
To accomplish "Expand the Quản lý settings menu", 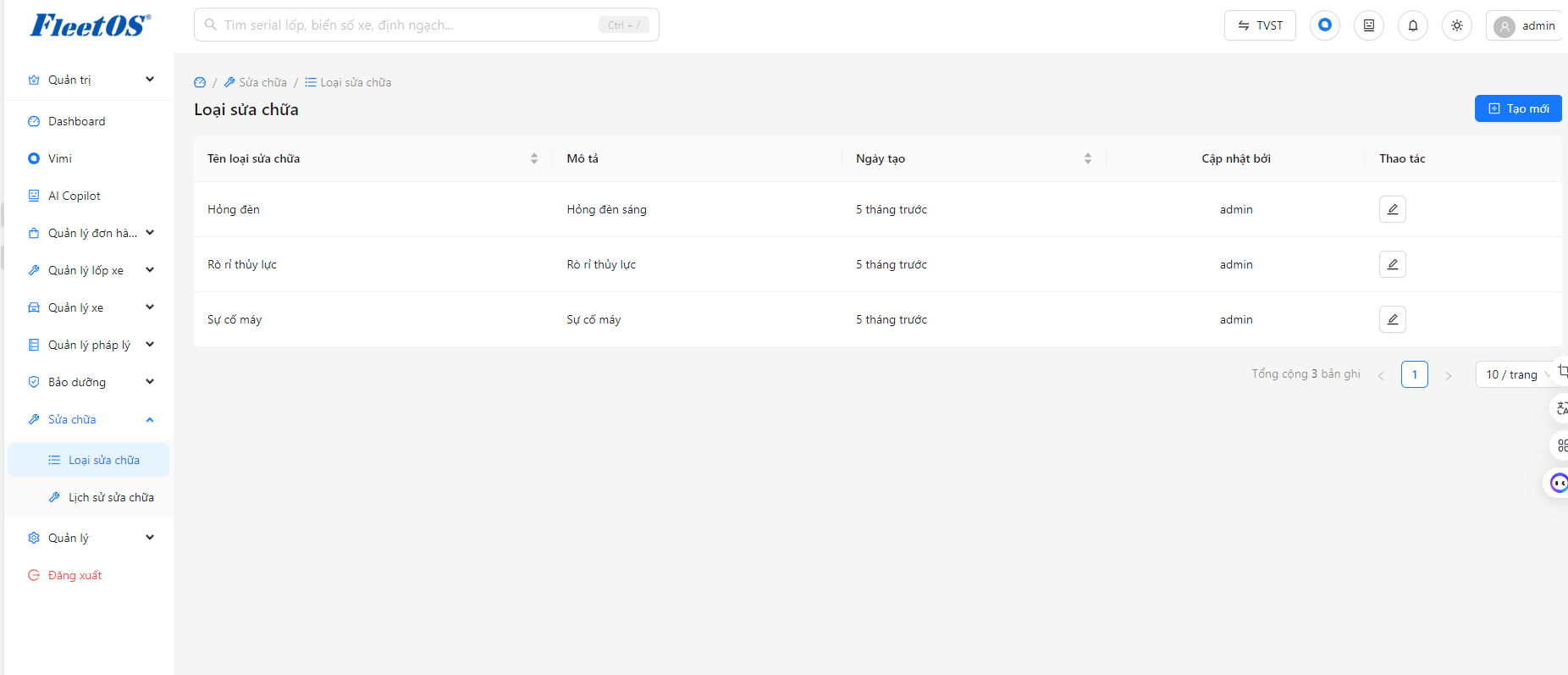I will coord(89,538).
